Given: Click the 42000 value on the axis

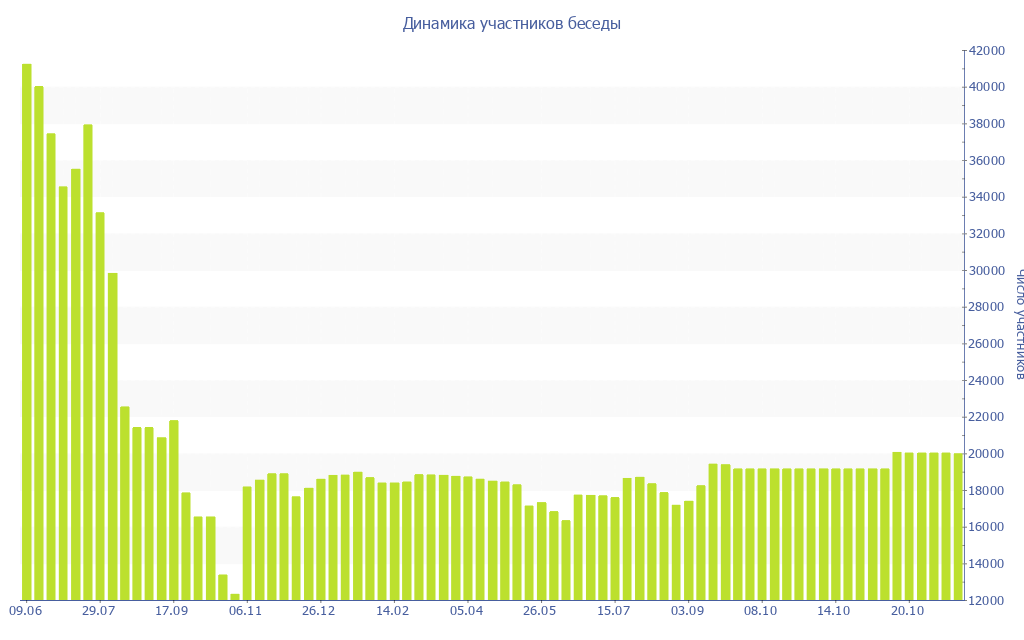Looking at the screenshot, I should [987, 50].
